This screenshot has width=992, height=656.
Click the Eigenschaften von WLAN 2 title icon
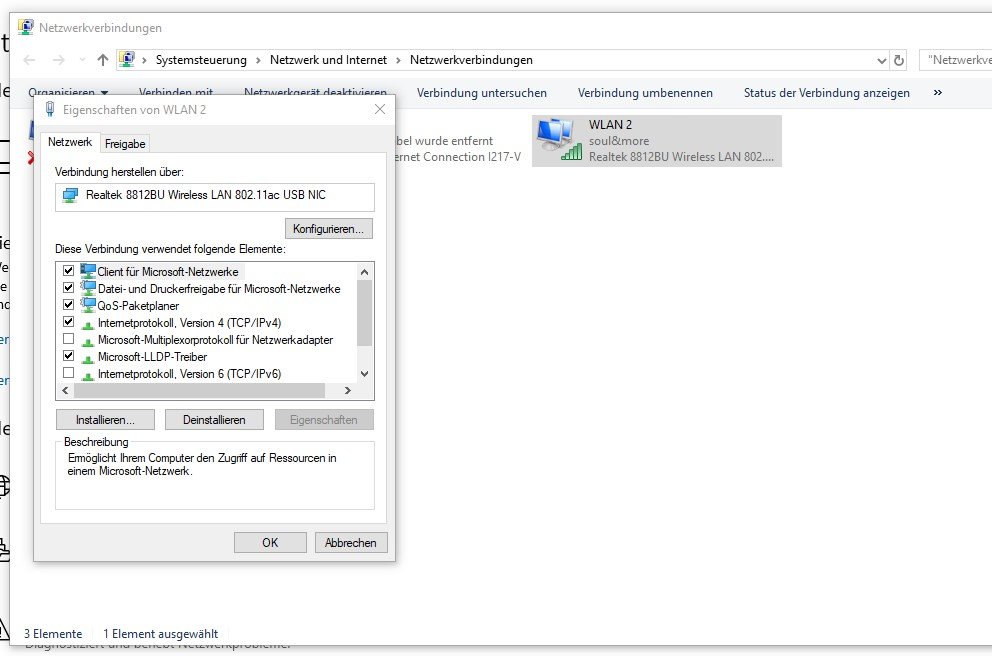pyautogui.click(x=50, y=109)
